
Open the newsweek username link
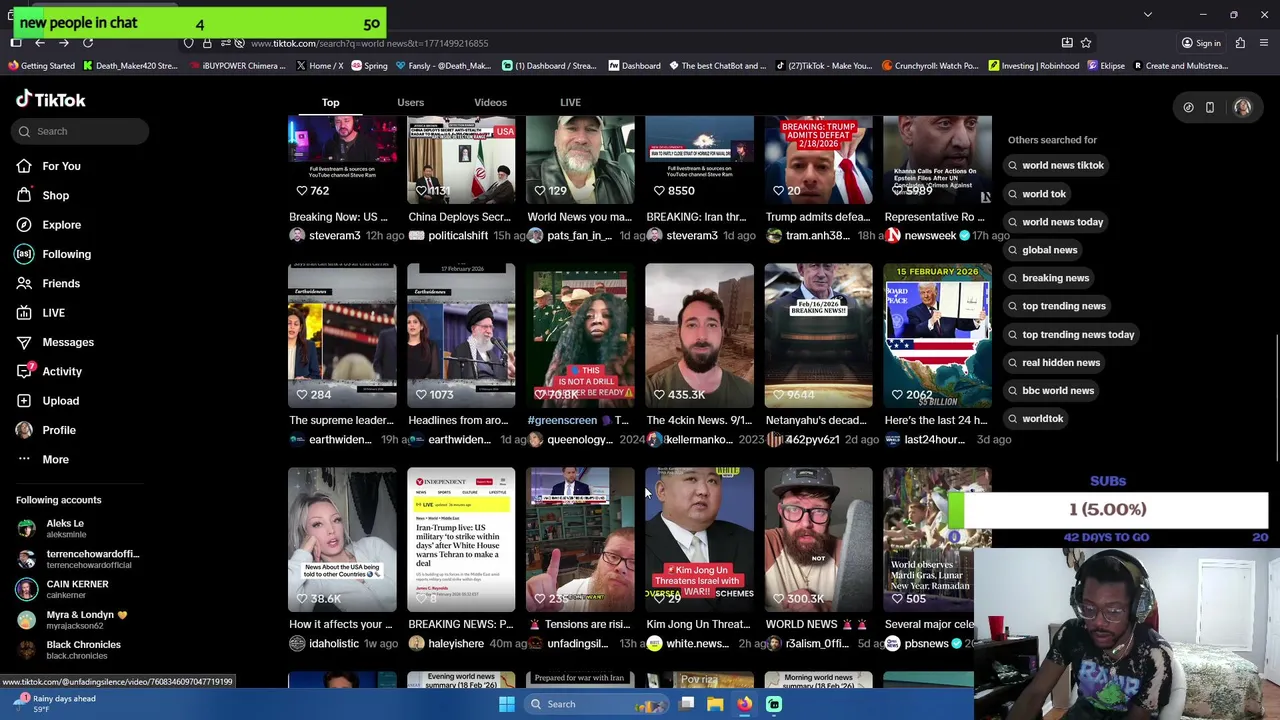(x=929, y=236)
